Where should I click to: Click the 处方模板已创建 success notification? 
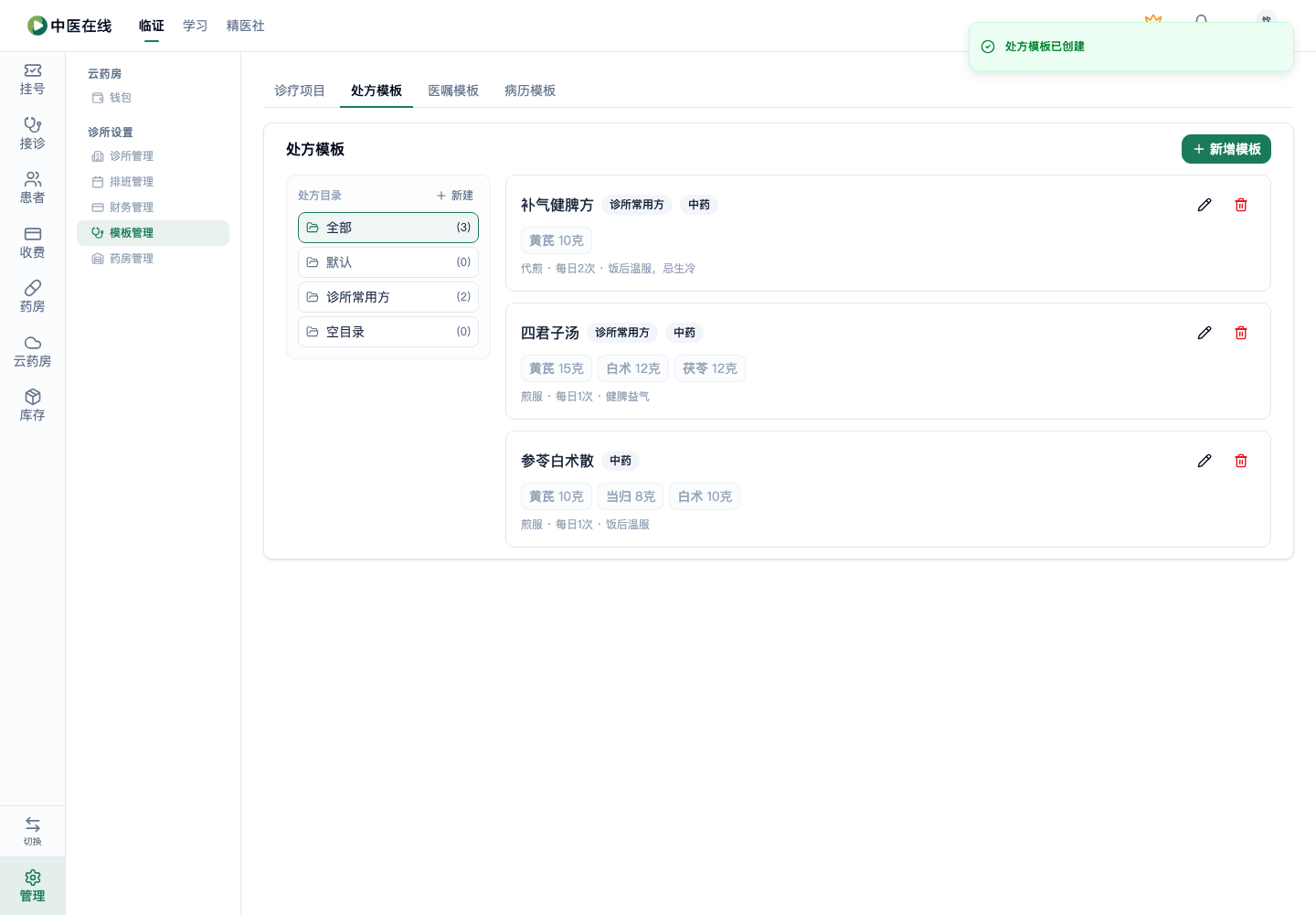click(1131, 47)
